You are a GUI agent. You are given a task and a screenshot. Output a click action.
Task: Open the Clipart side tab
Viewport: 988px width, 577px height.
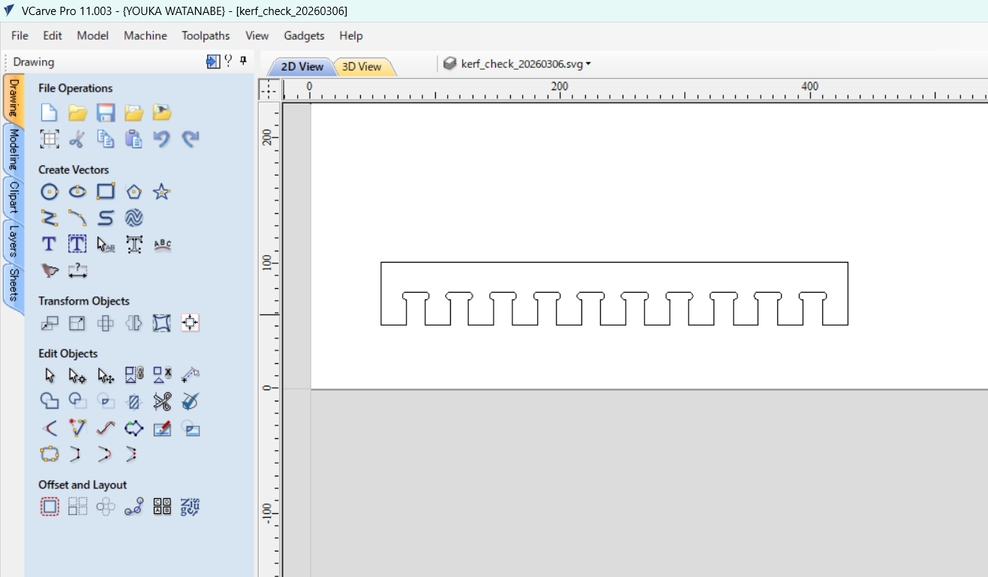pos(13,197)
